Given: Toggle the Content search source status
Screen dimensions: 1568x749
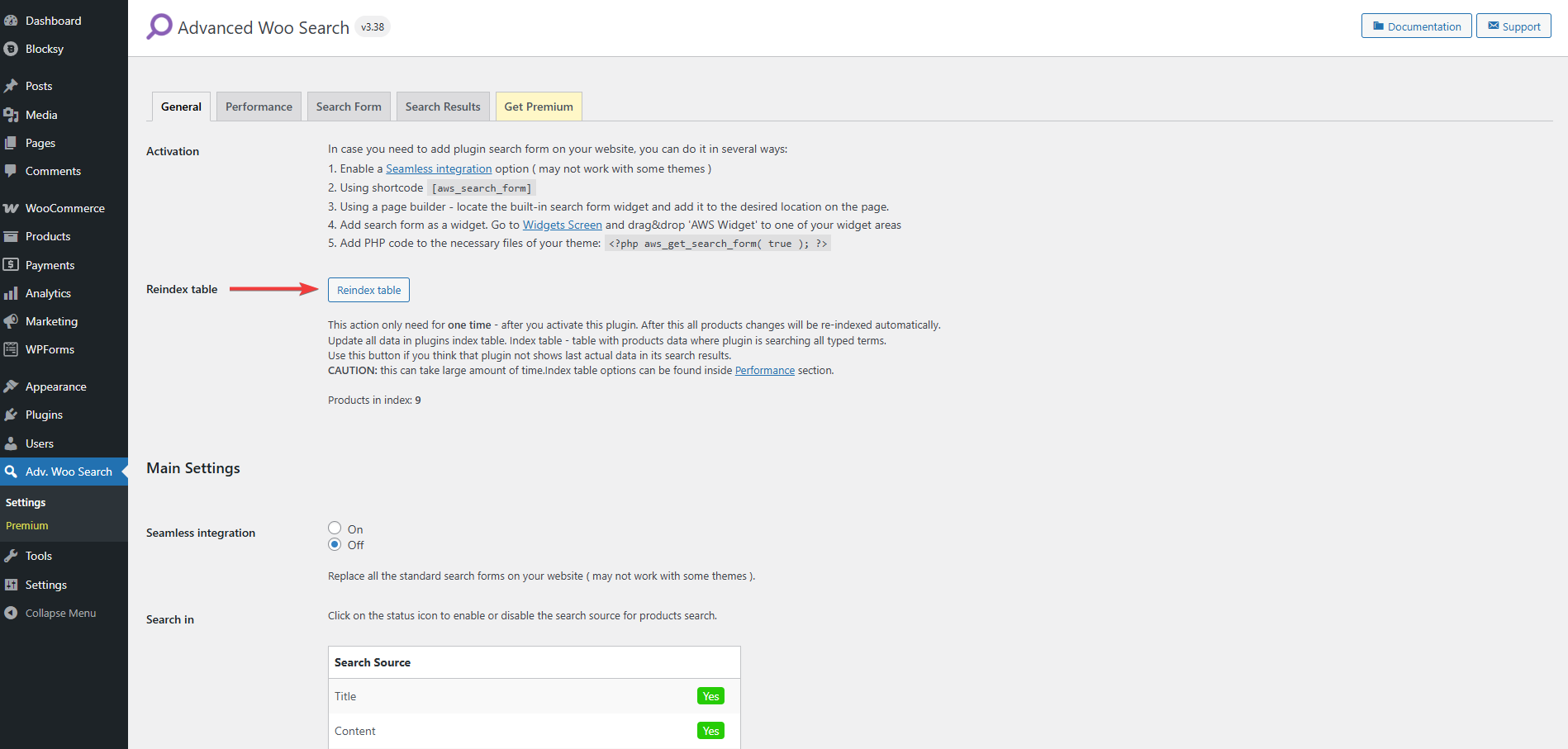Looking at the screenshot, I should (x=710, y=731).
